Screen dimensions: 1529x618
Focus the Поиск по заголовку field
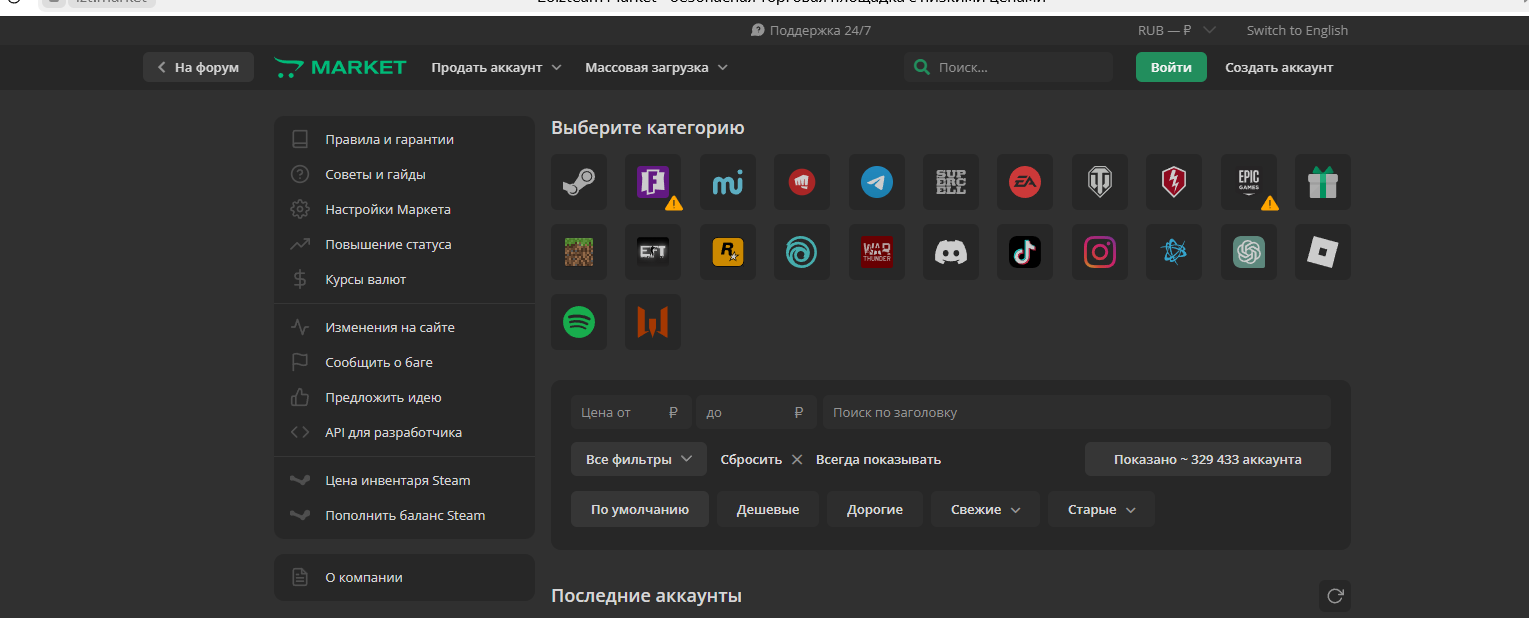click(1076, 412)
